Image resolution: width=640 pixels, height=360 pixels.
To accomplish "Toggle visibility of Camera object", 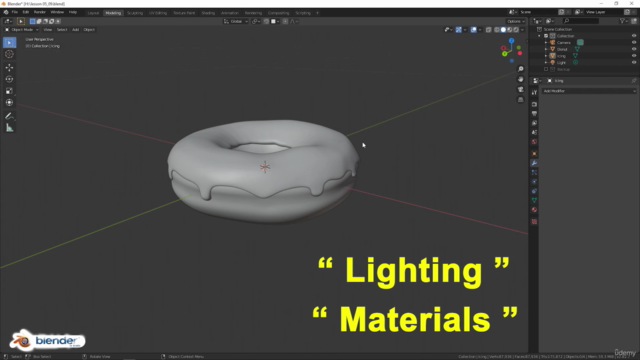I will click(x=634, y=42).
